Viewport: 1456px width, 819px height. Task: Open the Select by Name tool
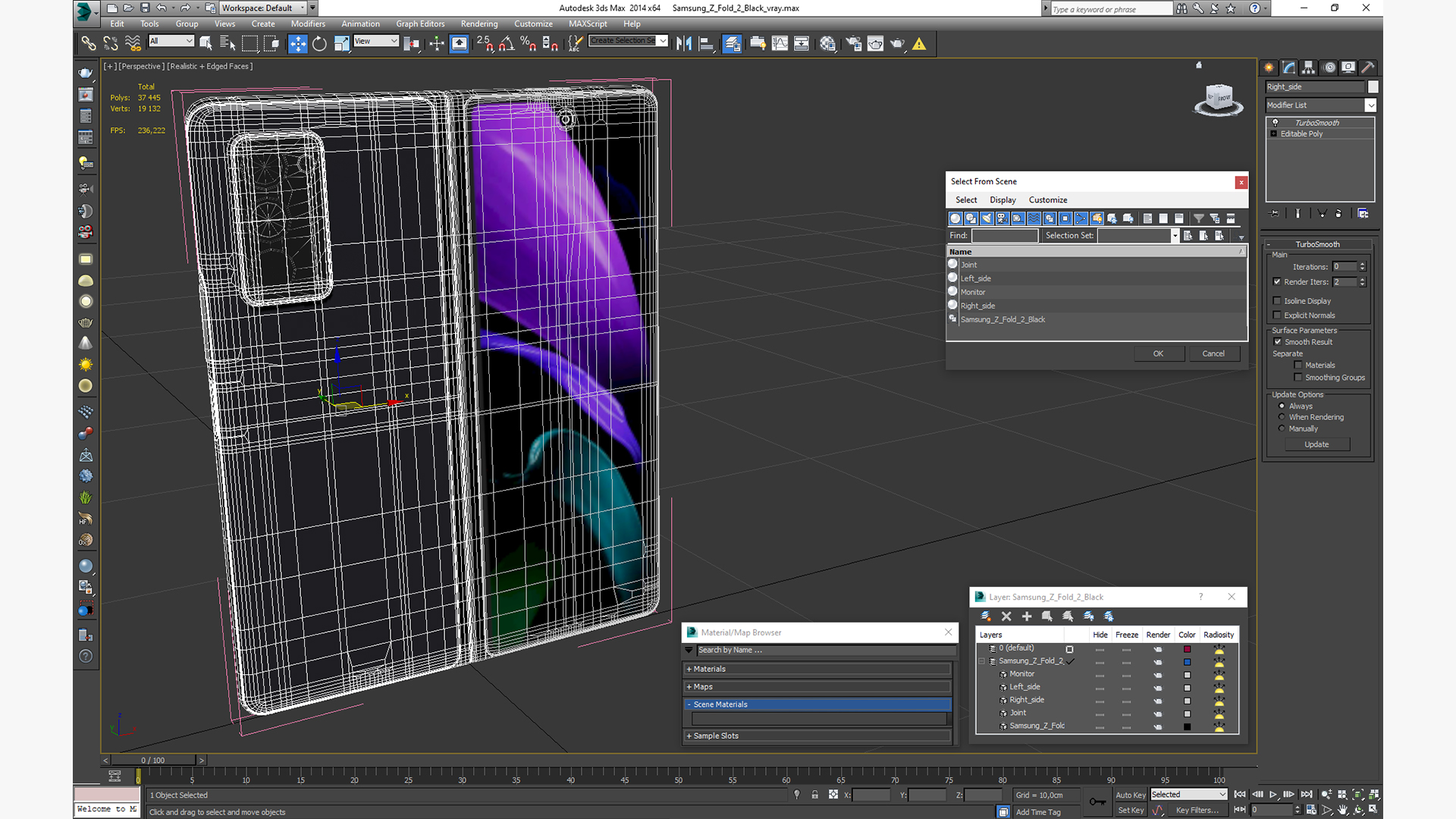coord(227,44)
